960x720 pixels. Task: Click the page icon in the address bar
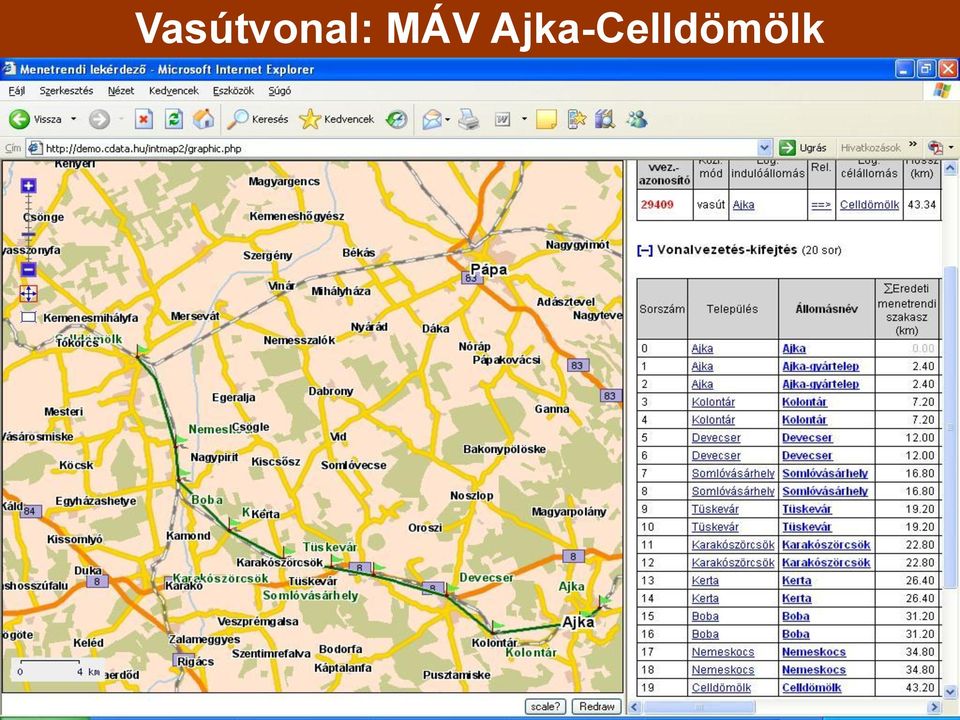coord(35,148)
